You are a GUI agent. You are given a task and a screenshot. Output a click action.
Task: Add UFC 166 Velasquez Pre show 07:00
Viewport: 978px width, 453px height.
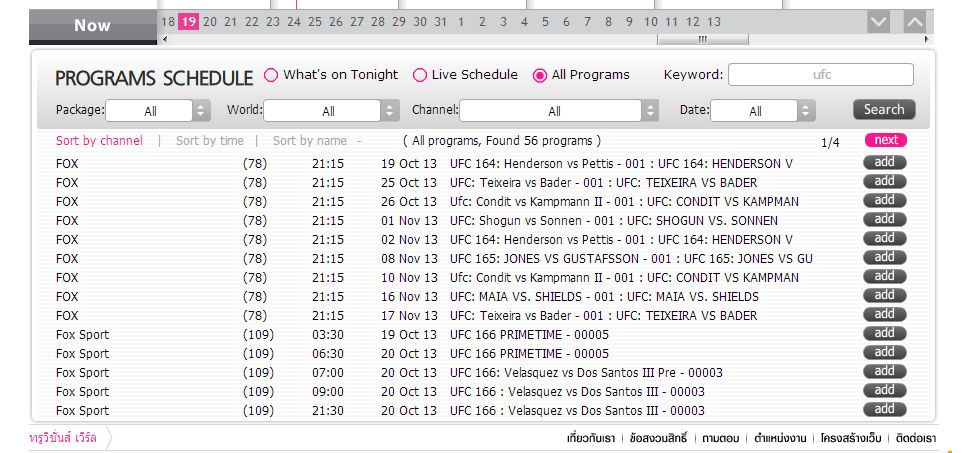coord(884,371)
